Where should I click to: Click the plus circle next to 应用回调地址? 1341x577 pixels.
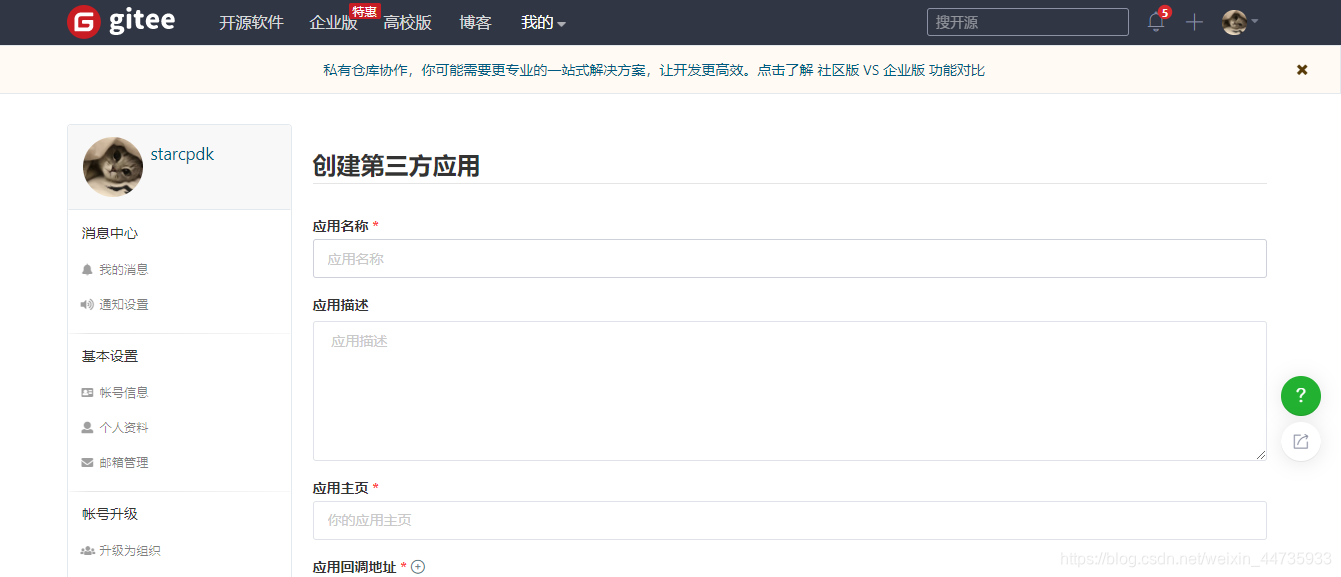[x=418, y=567]
